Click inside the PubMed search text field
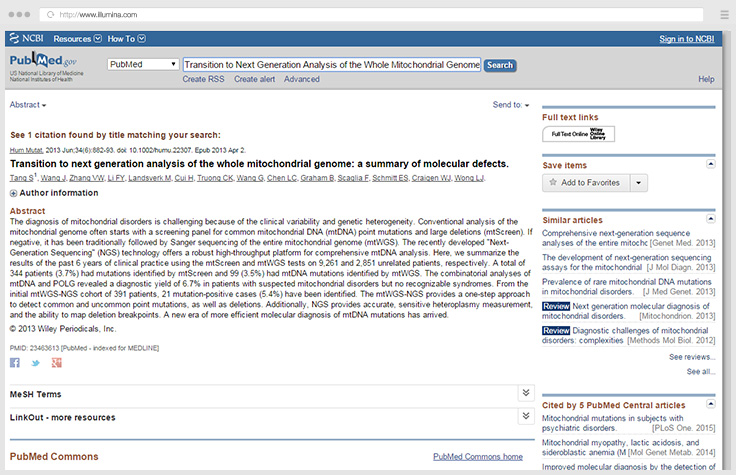736x475 pixels. tap(331, 65)
